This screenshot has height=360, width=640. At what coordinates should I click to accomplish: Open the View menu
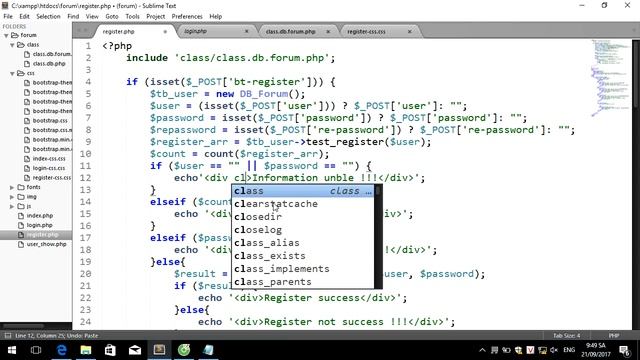(x=92, y=16)
